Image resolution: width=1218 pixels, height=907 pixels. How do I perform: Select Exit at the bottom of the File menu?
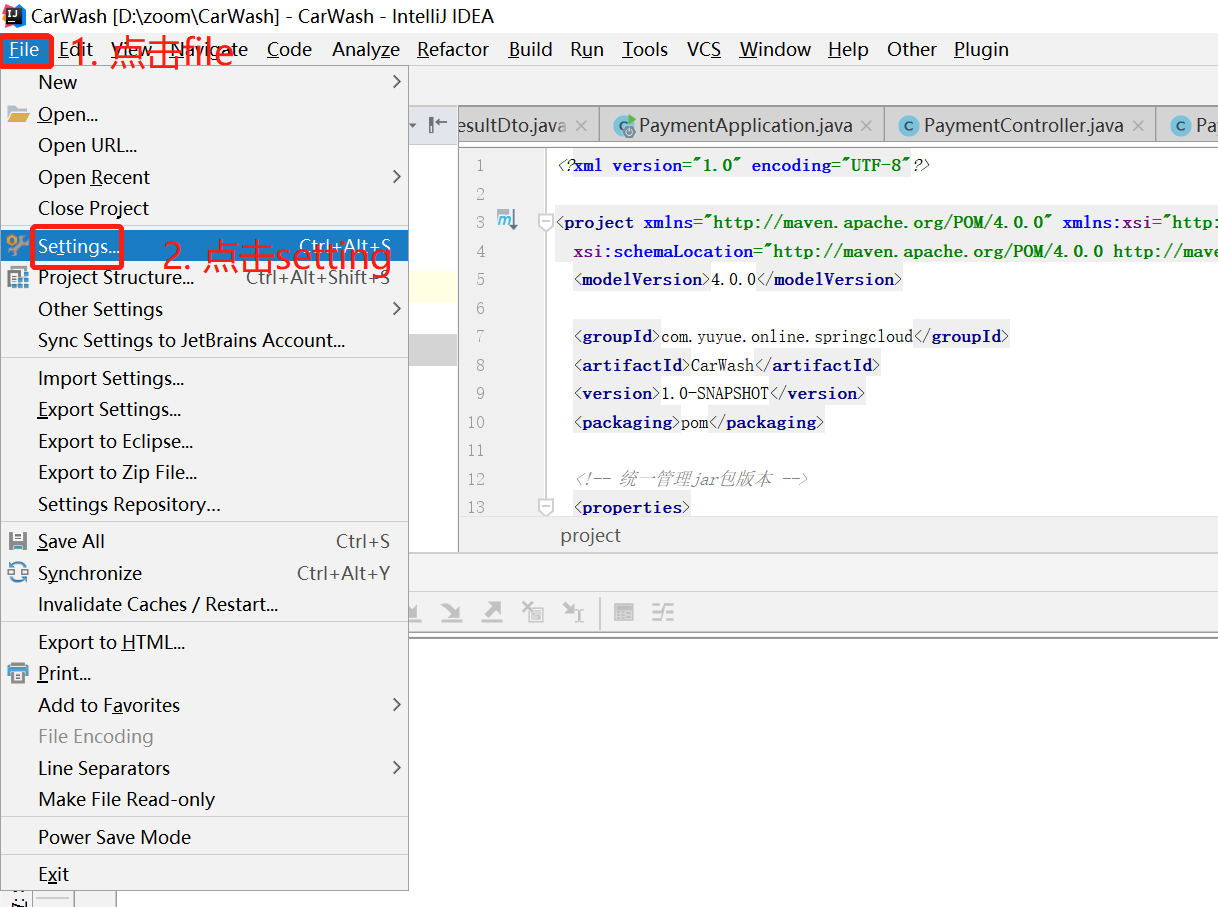pyautogui.click(x=204, y=874)
